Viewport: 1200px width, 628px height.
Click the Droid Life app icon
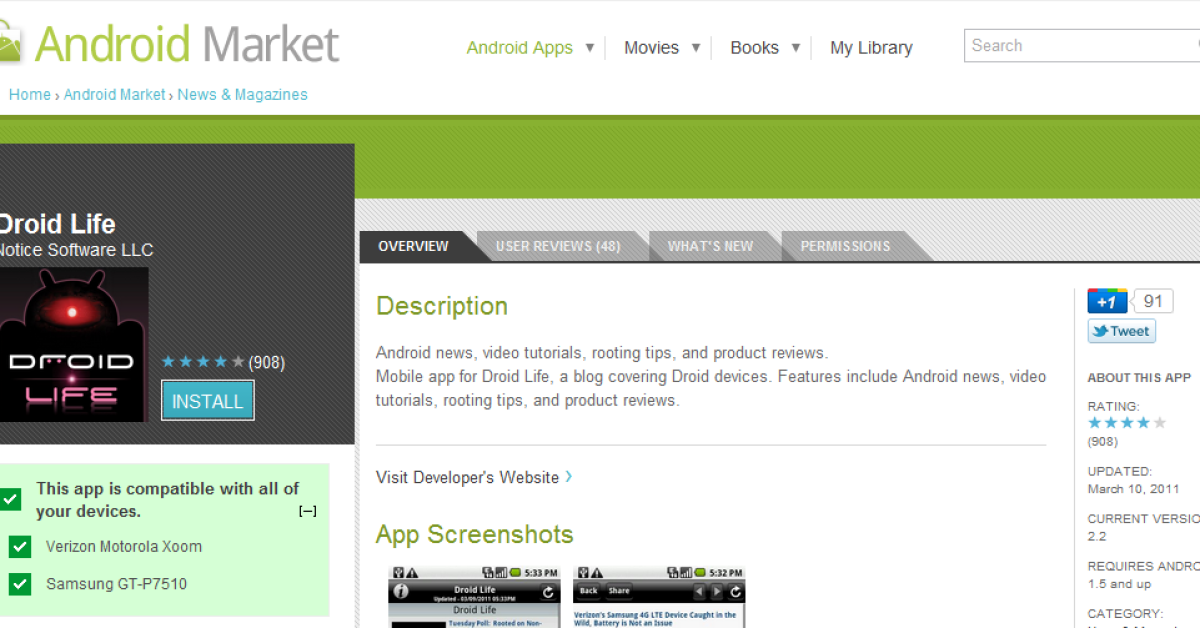tap(73, 344)
